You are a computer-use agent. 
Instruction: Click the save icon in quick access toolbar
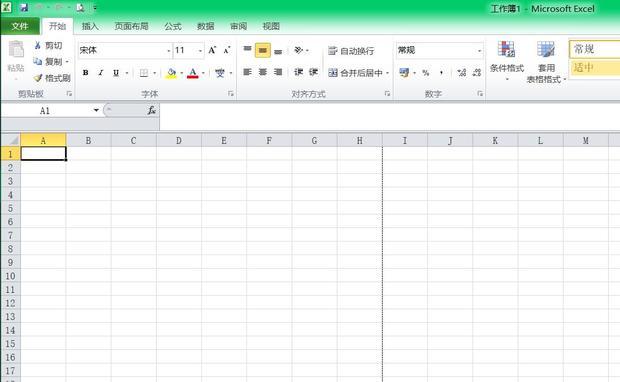tap(24, 8)
